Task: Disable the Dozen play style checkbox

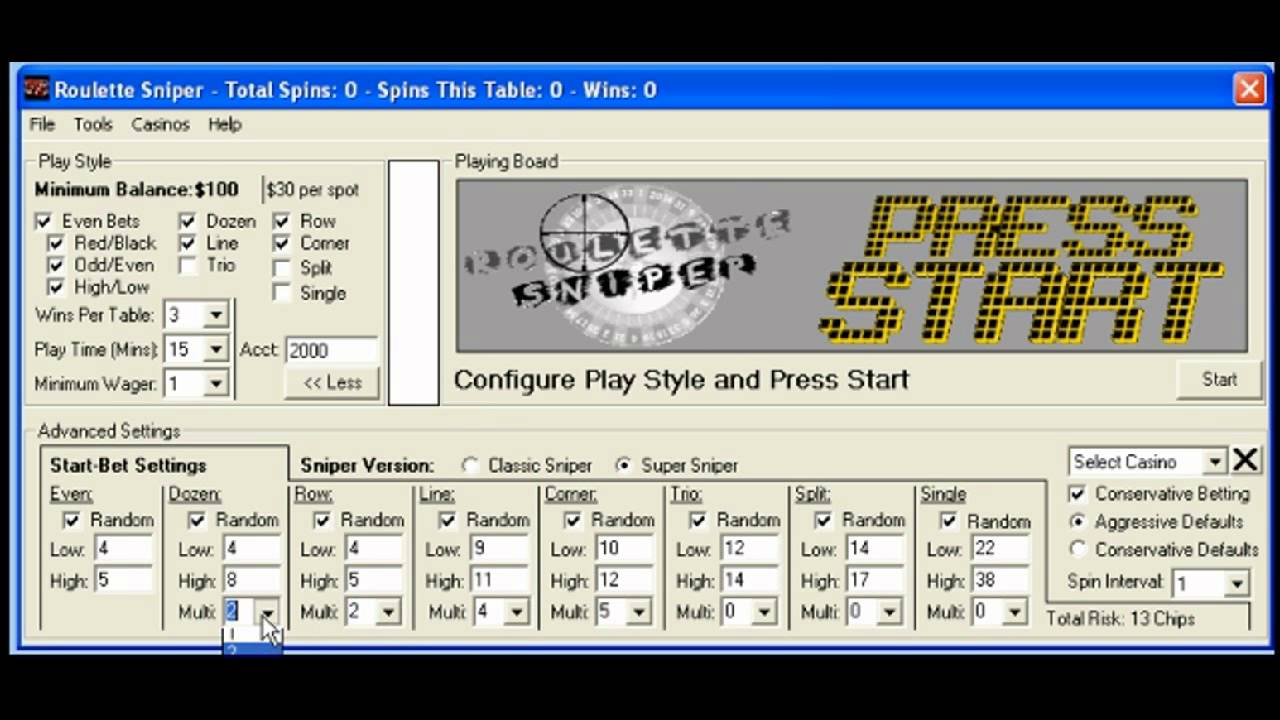Action: [x=187, y=221]
